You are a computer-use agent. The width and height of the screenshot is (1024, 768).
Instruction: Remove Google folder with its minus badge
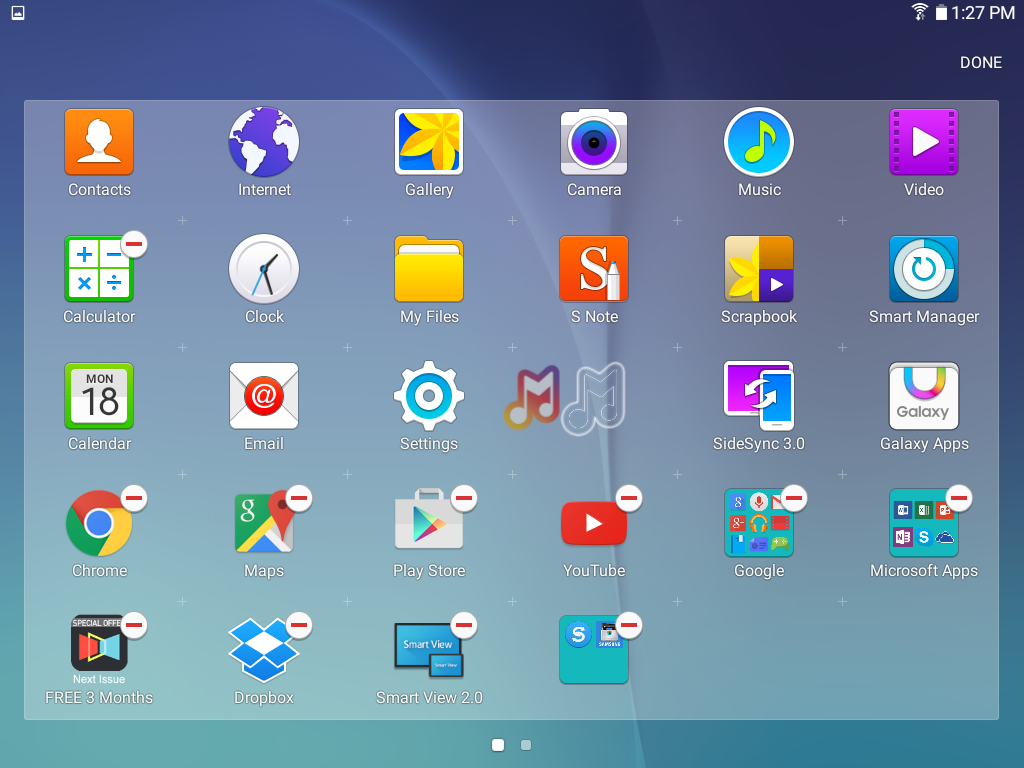794,498
